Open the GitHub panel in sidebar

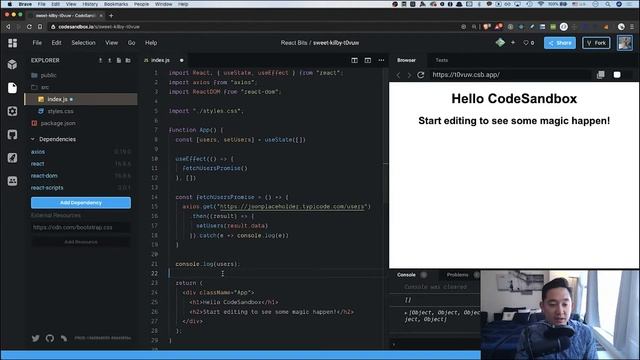click(x=12, y=134)
